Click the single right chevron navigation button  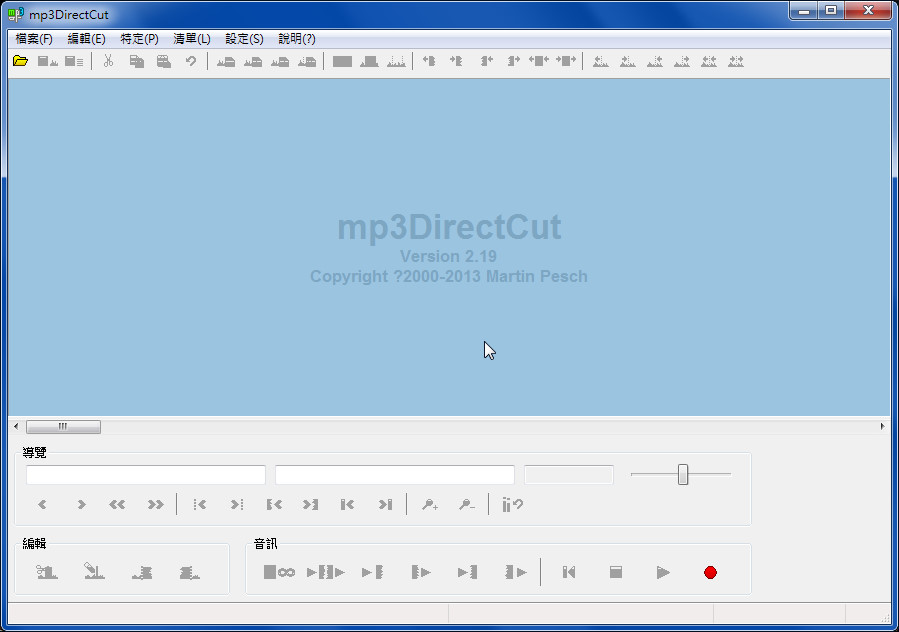click(81, 505)
